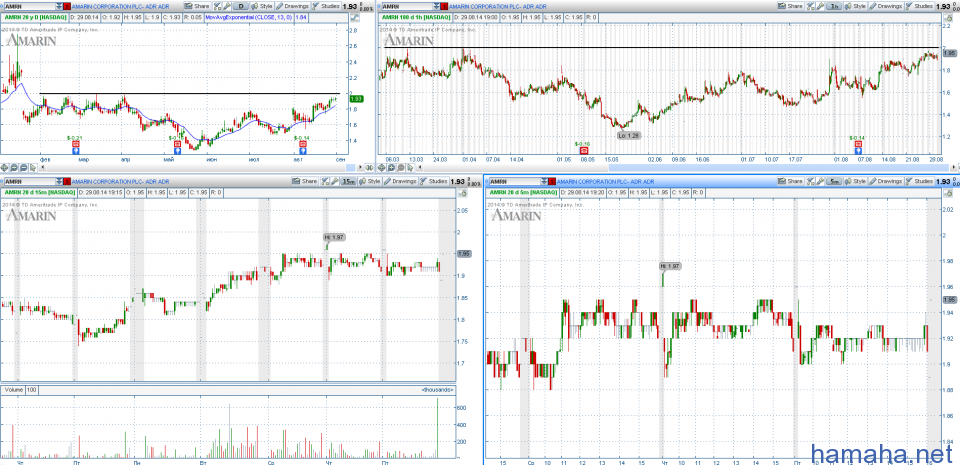Open symbol dropdown arrow on daily chart
960x465 pixels.
click(59, 6)
